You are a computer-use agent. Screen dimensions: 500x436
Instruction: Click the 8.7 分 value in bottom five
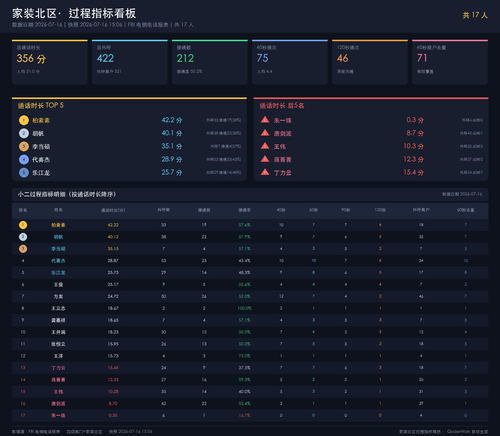pyautogui.click(x=415, y=133)
